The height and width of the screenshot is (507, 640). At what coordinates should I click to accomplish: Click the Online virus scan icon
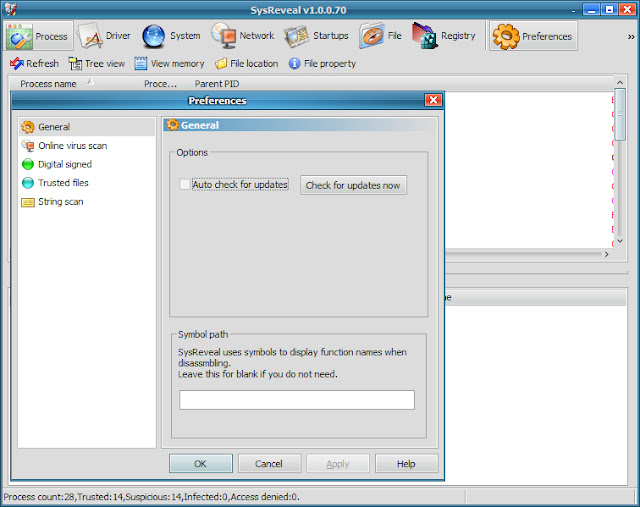point(28,146)
